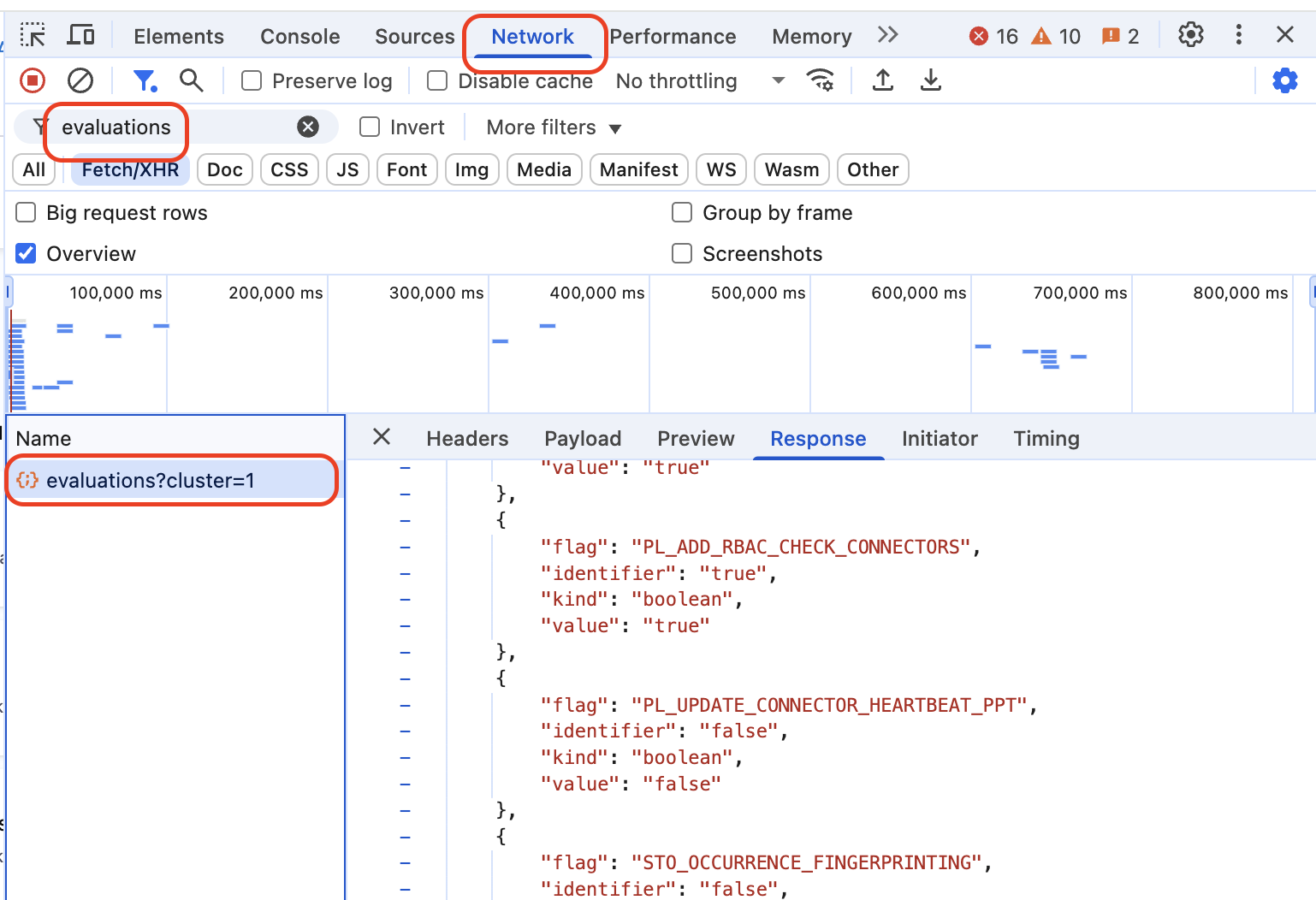The image size is (1316, 900).
Task: Click the evaluations filter text field
Action: [171, 127]
